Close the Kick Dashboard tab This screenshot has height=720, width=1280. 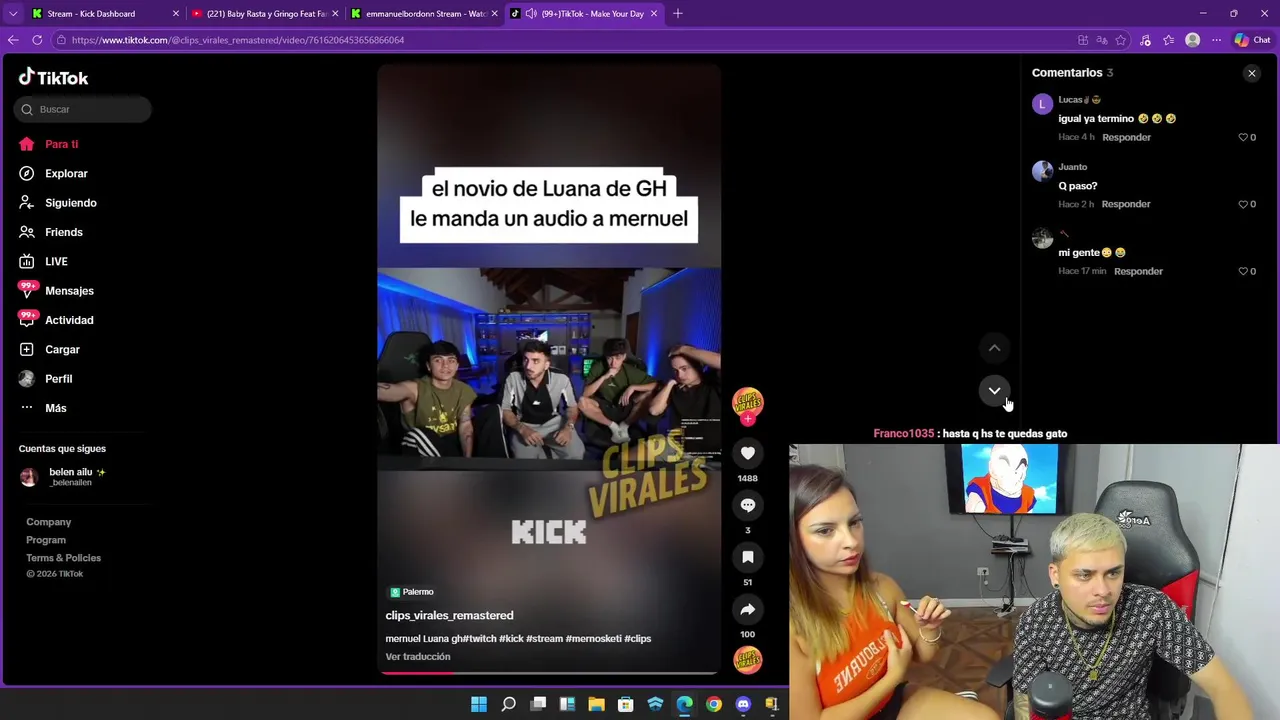(x=176, y=14)
